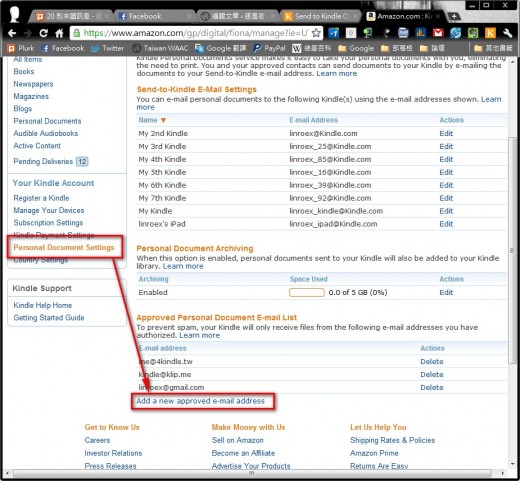Viewport: 520px width, 481px height.
Task: Select Personal Document Settings in sidebar
Action: point(64,247)
